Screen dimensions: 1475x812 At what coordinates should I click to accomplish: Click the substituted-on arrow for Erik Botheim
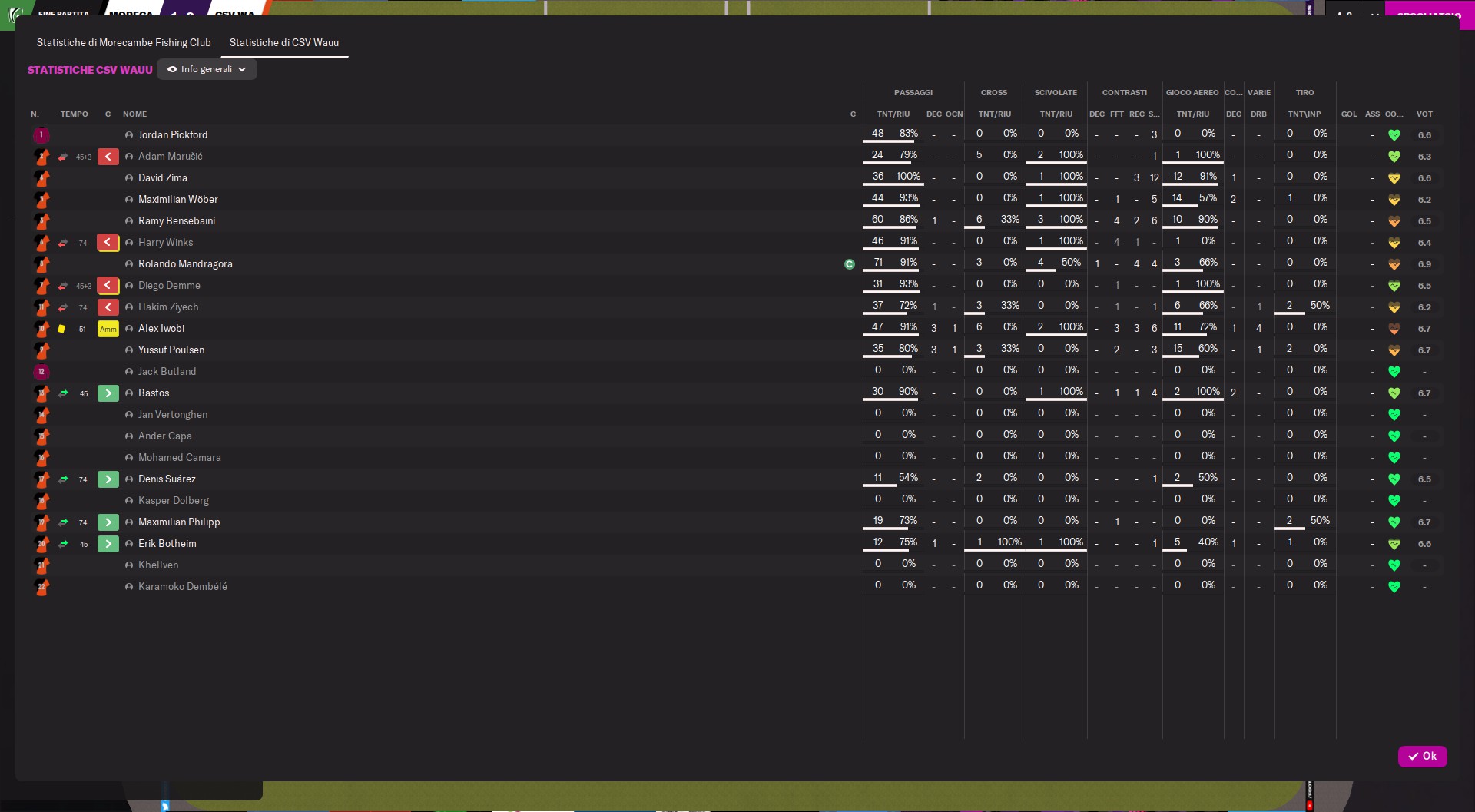pos(108,544)
